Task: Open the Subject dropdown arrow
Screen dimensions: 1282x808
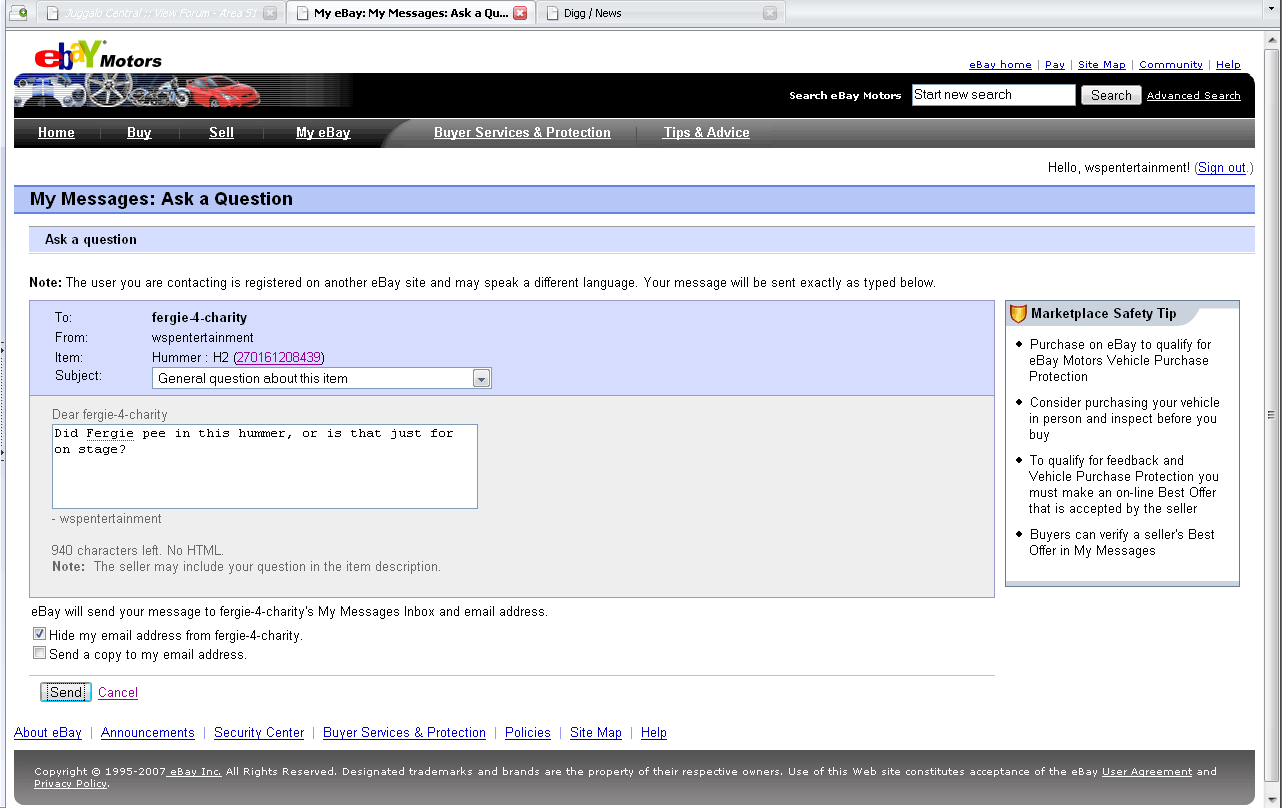Action: point(481,379)
